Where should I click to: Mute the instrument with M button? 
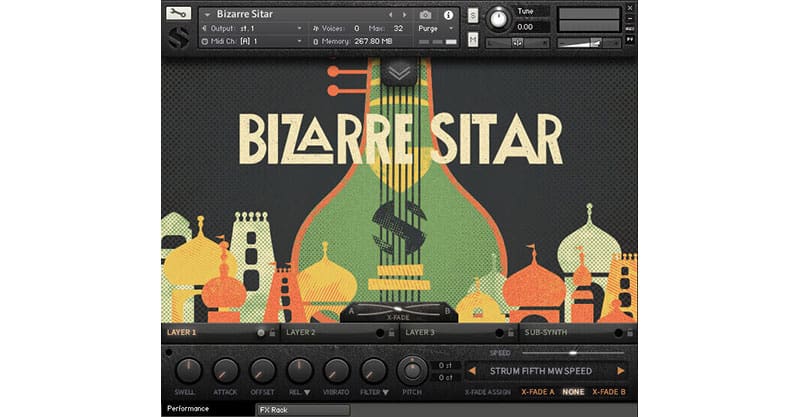pyautogui.click(x=473, y=39)
